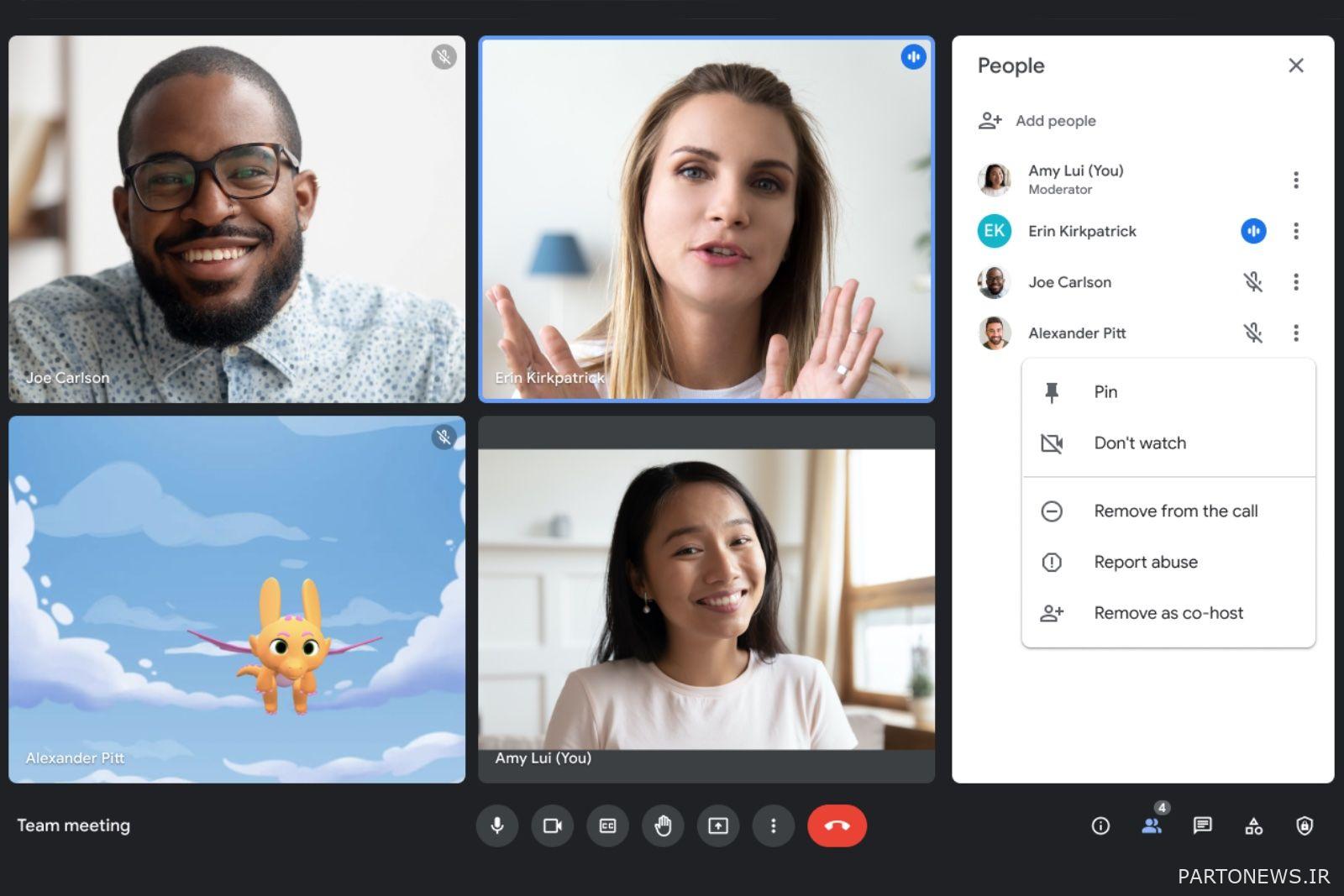Toggle closed captions button
The image size is (1344, 896).
coord(607,825)
